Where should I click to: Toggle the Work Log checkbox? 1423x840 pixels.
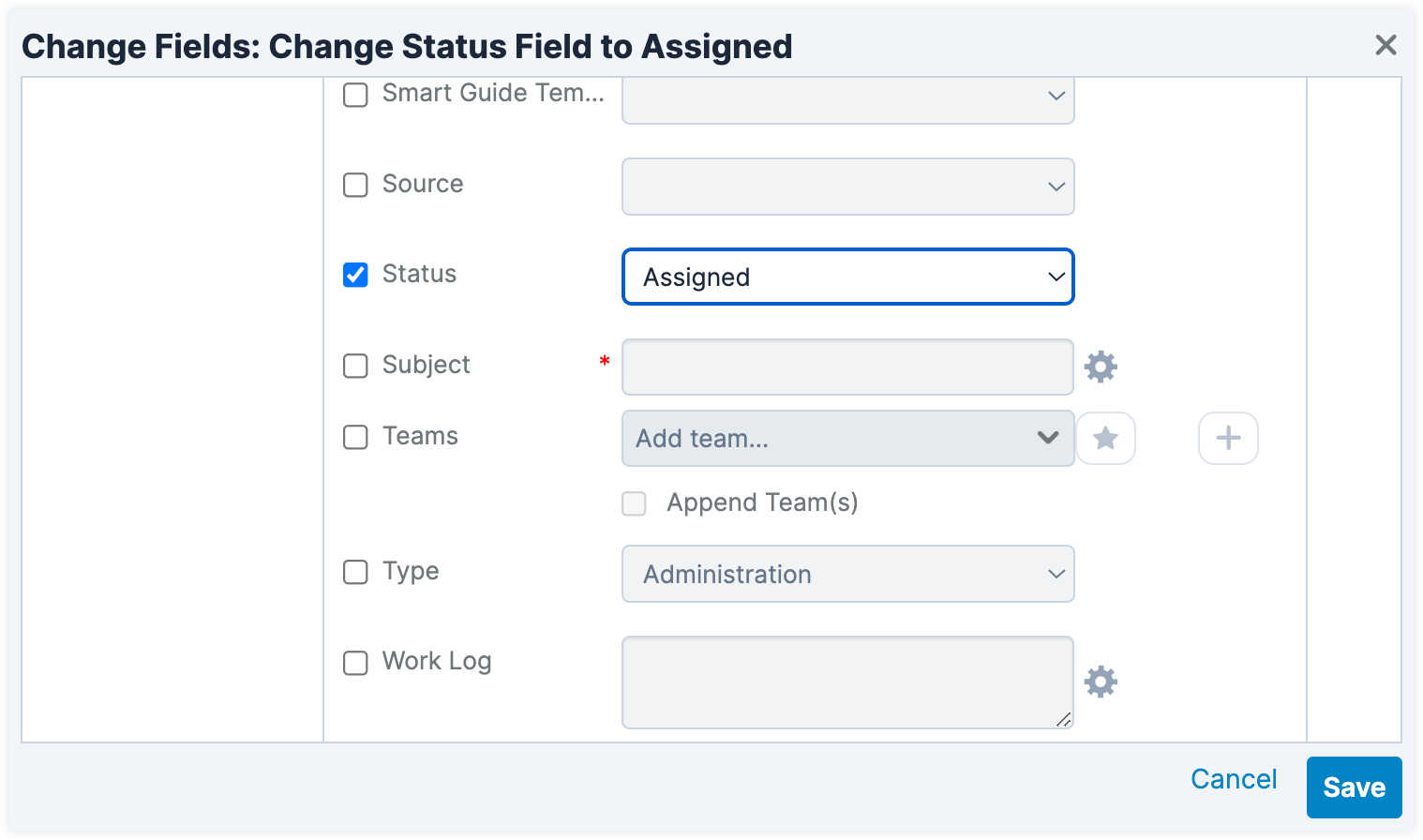[355, 663]
